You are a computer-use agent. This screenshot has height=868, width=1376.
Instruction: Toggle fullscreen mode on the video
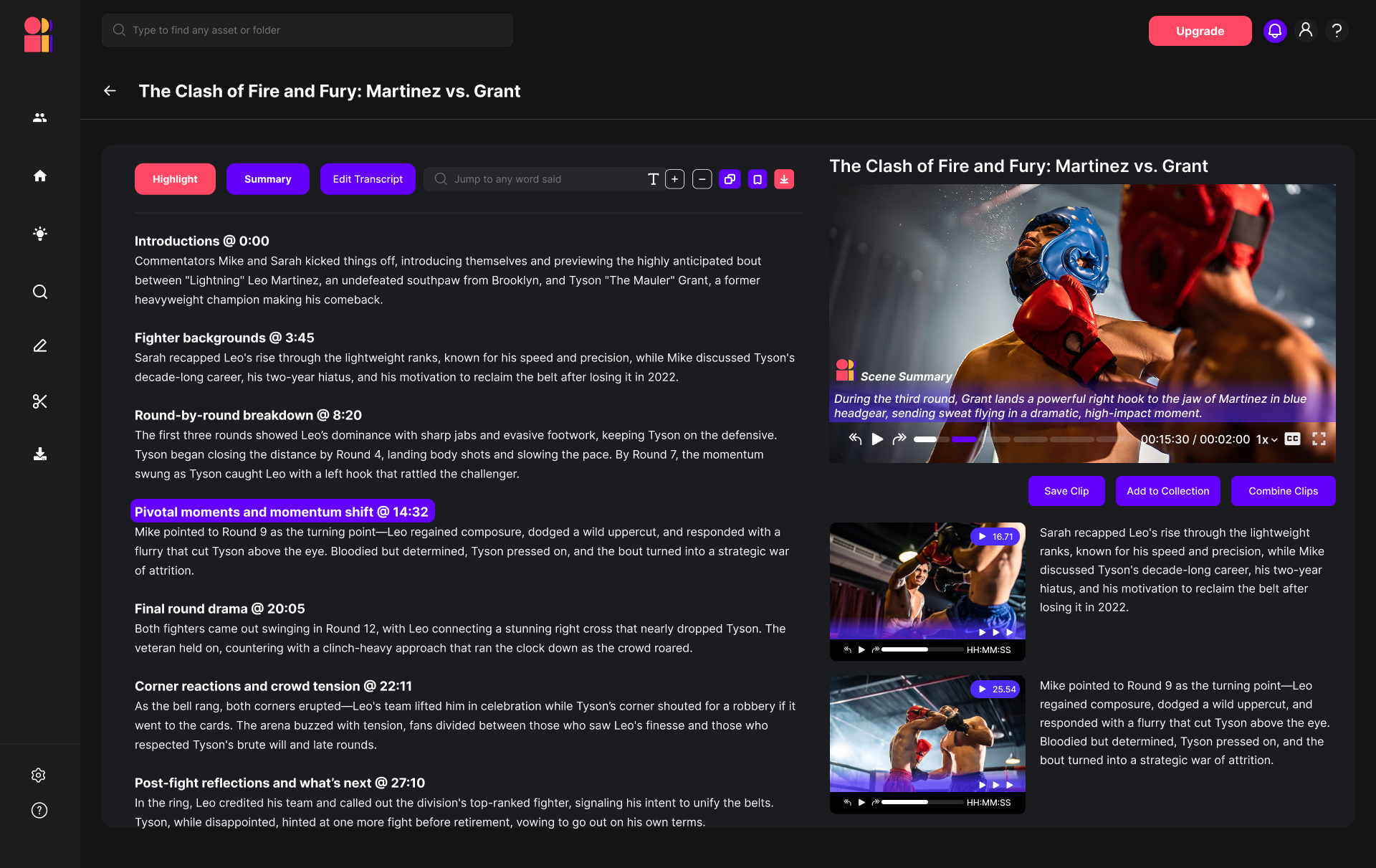[1320, 439]
